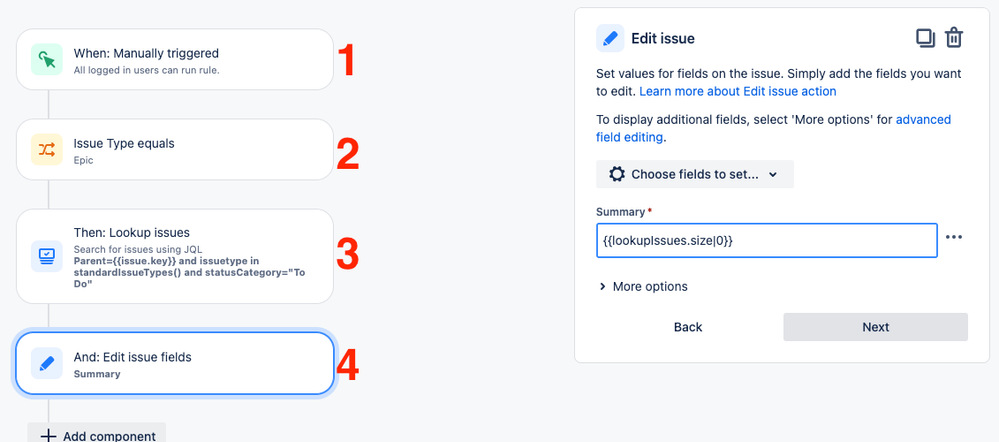
Task: Select the Then: Lookup issues step
Action: pyautogui.click(x=175, y=256)
